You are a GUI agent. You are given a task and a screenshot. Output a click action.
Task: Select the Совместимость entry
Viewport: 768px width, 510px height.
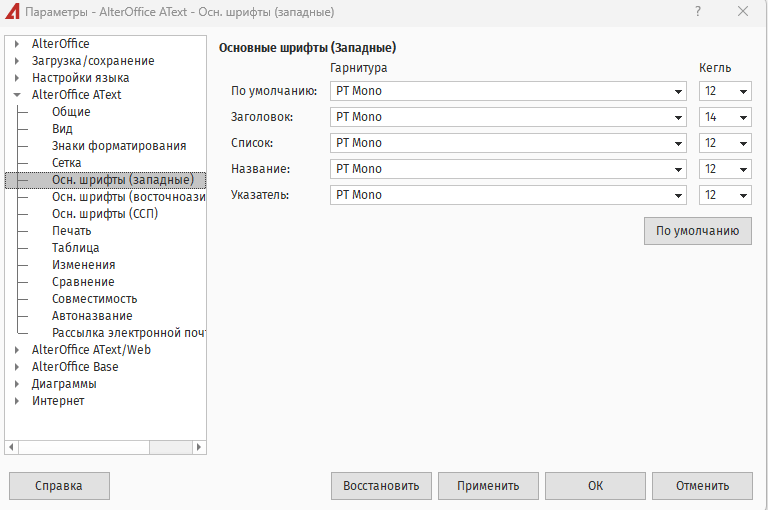(x=94, y=299)
